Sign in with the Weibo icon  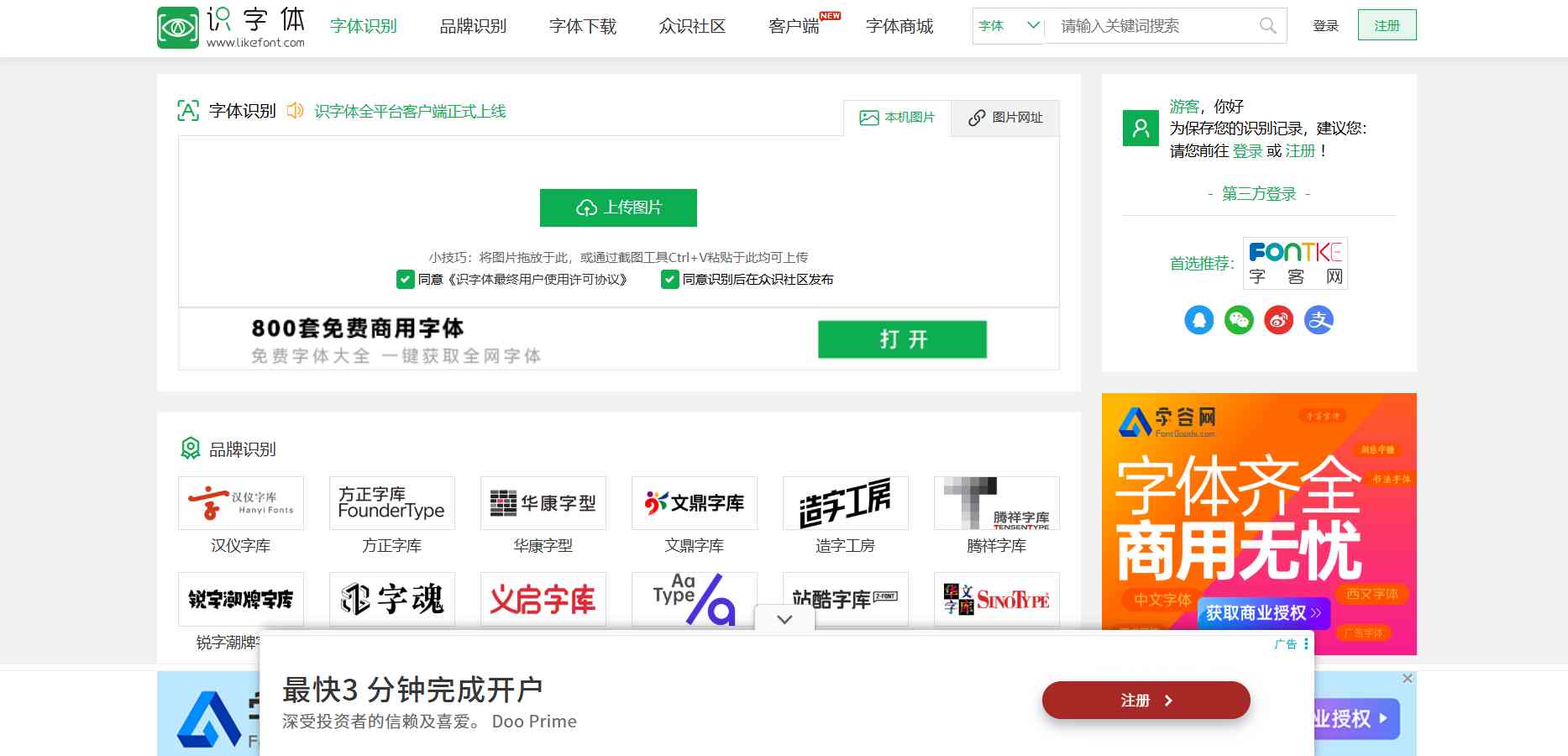1278,320
